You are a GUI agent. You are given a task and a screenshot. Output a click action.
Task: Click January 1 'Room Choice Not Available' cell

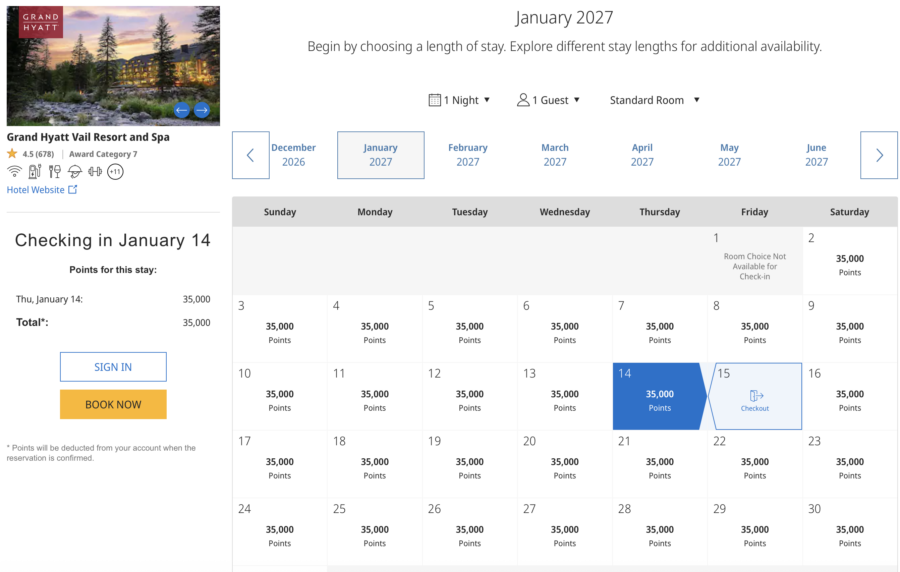point(755,261)
